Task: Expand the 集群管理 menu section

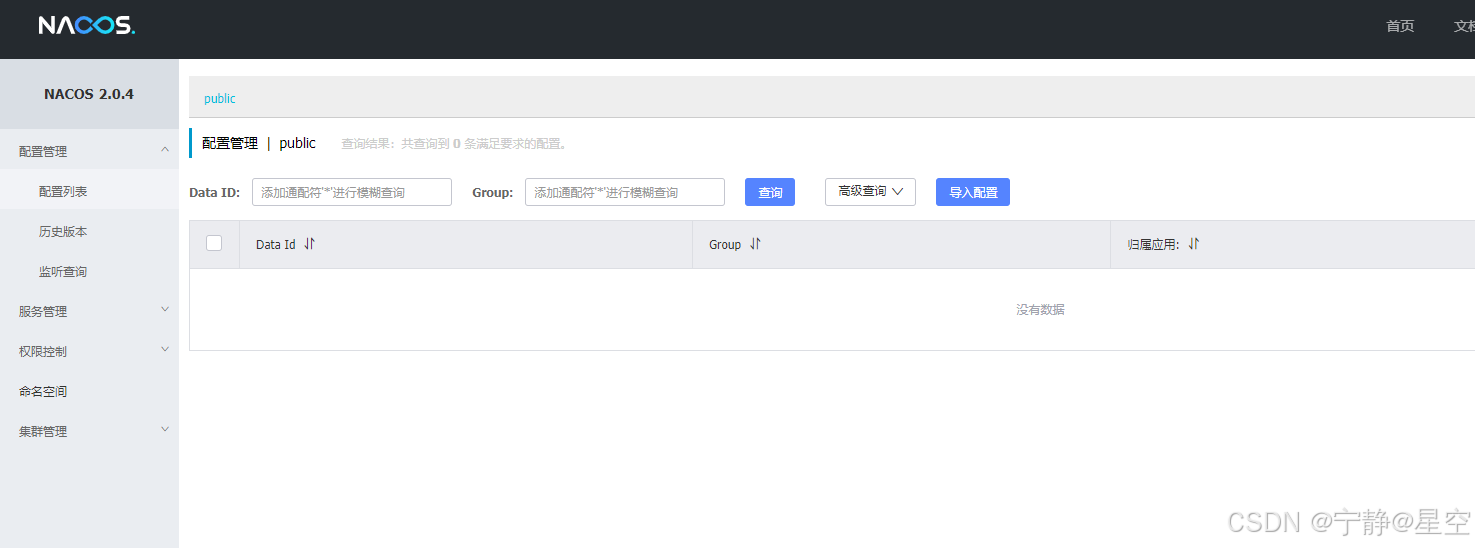Action: [89, 431]
